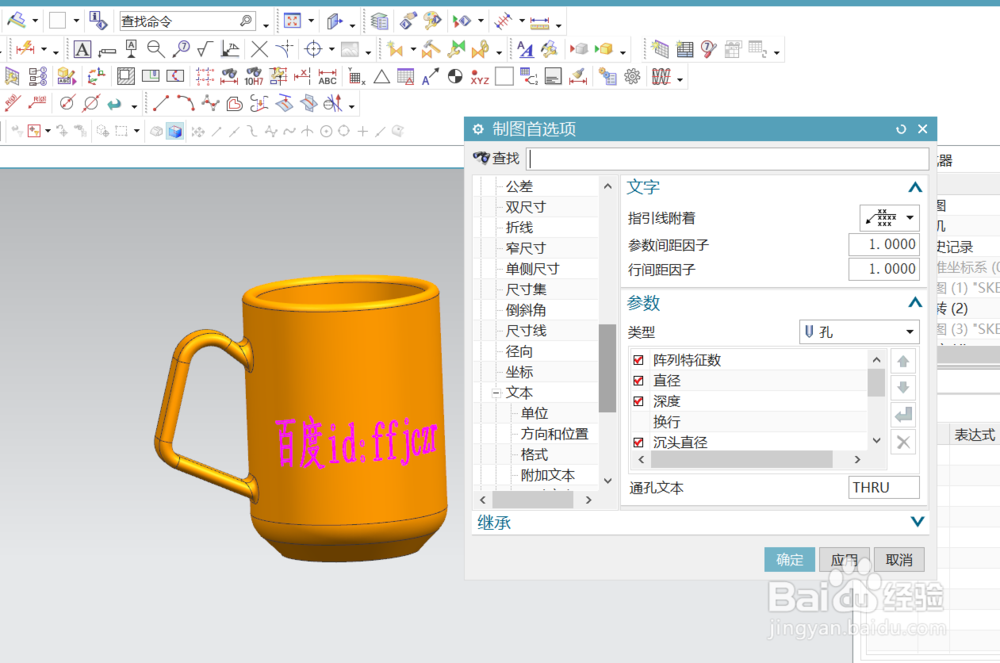Click the 取消 button
Screen dimensions: 1000x663
899,560
